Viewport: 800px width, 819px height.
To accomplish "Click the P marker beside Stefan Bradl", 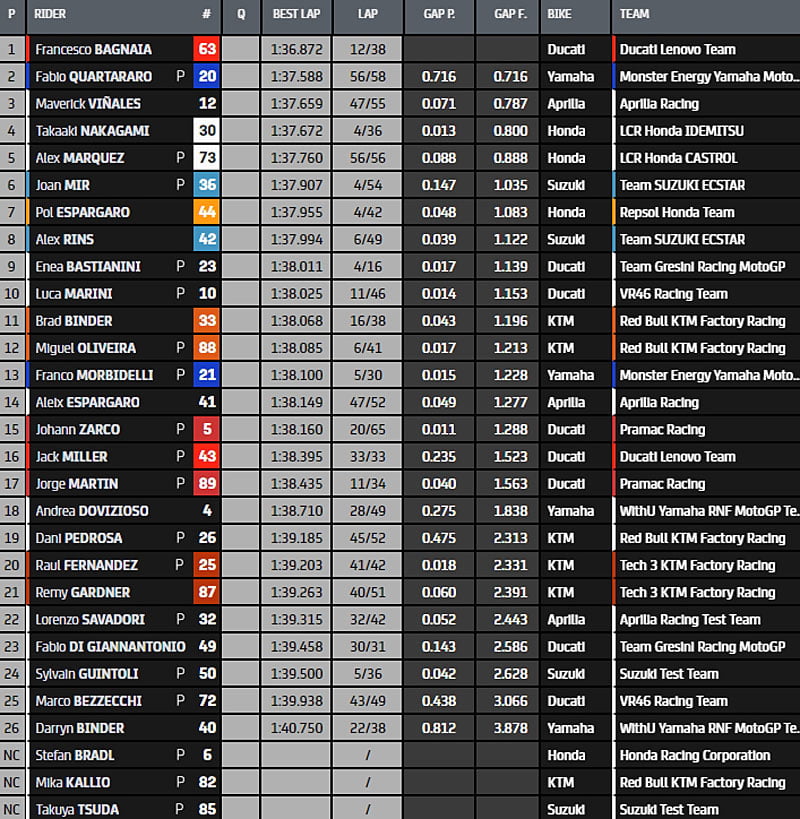I will pos(180,755).
